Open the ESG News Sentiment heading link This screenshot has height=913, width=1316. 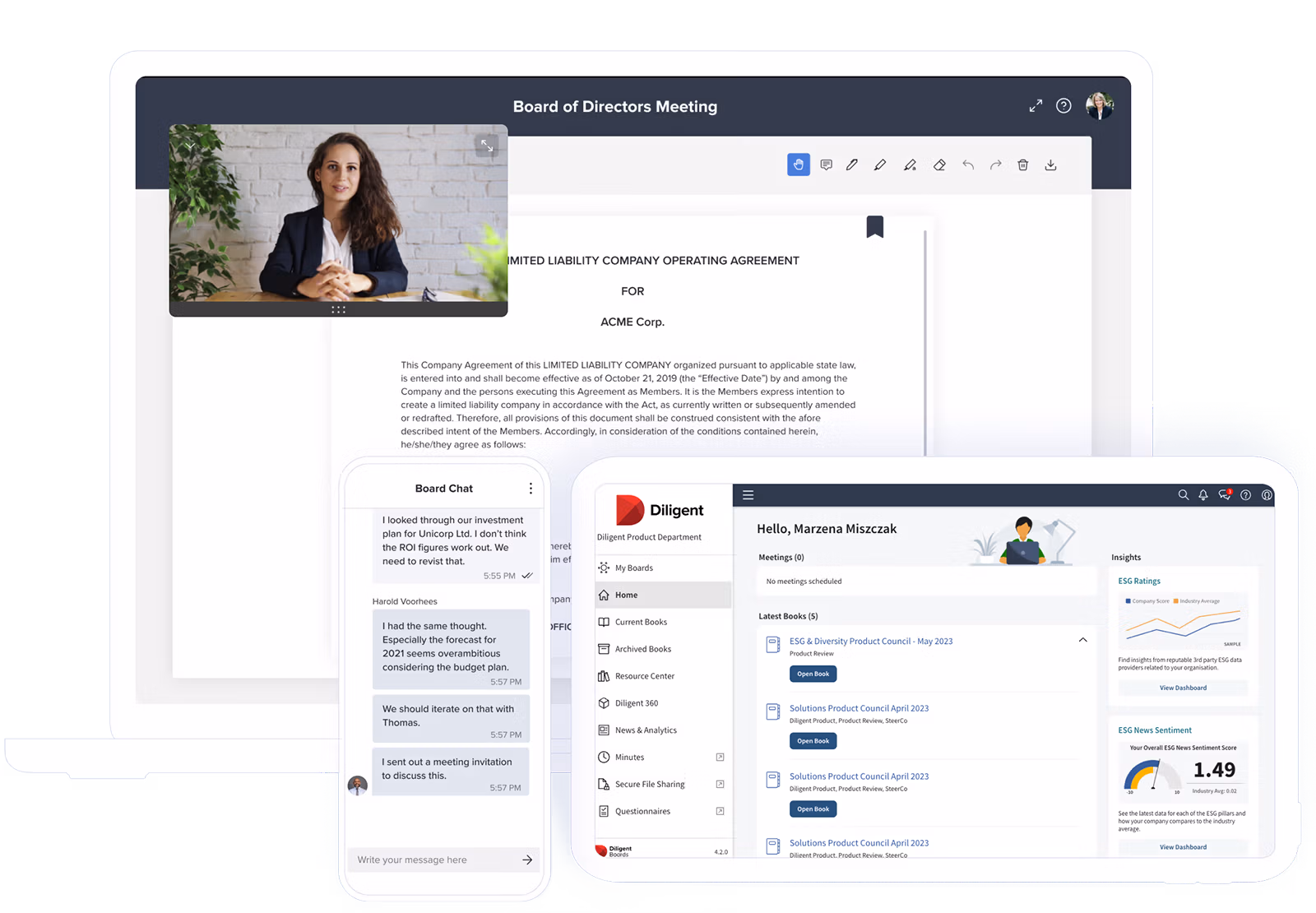click(1155, 730)
